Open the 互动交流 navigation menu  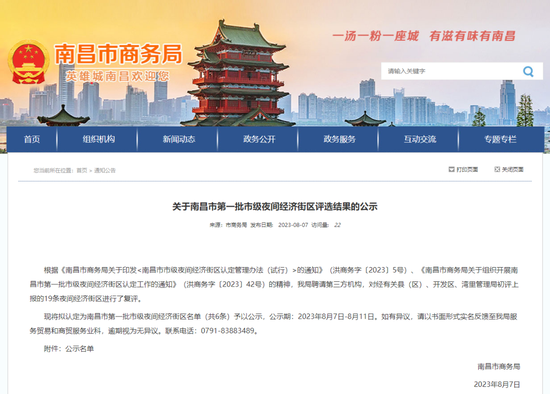(x=420, y=139)
